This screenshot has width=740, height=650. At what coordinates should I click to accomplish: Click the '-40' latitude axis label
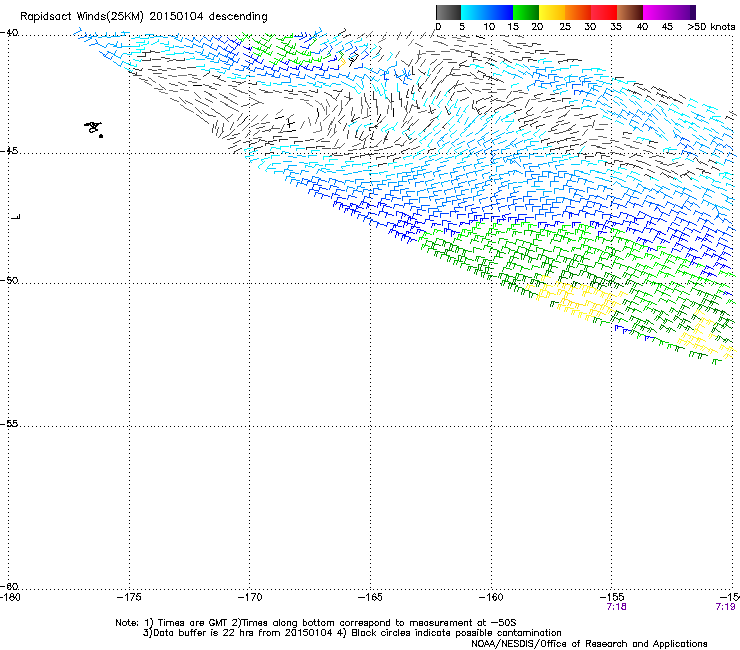click(9, 33)
